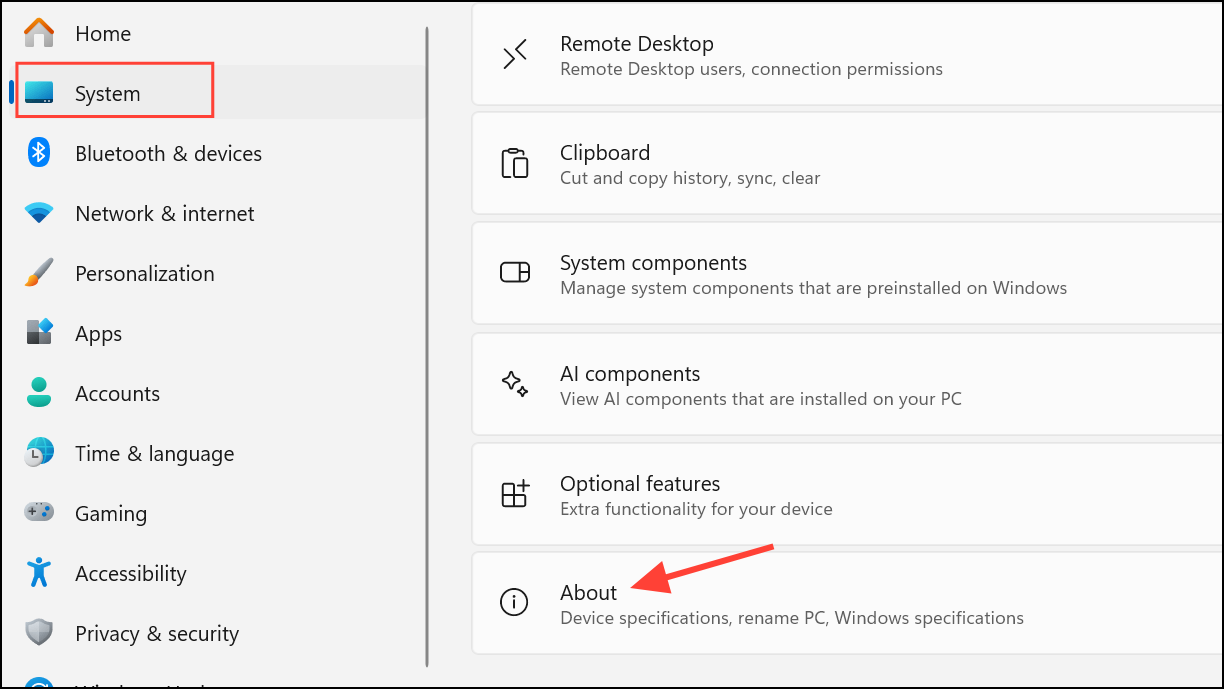Click the Optional features icon

click(515, 494)
